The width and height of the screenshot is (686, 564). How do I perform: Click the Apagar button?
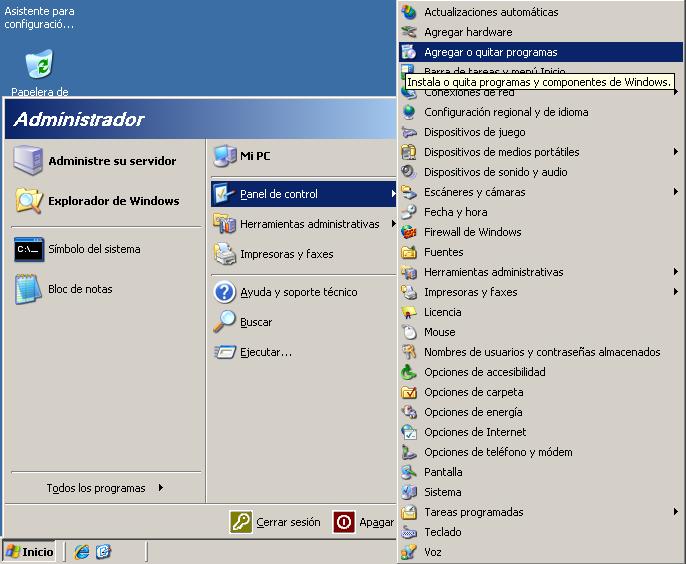click(364, 522)
